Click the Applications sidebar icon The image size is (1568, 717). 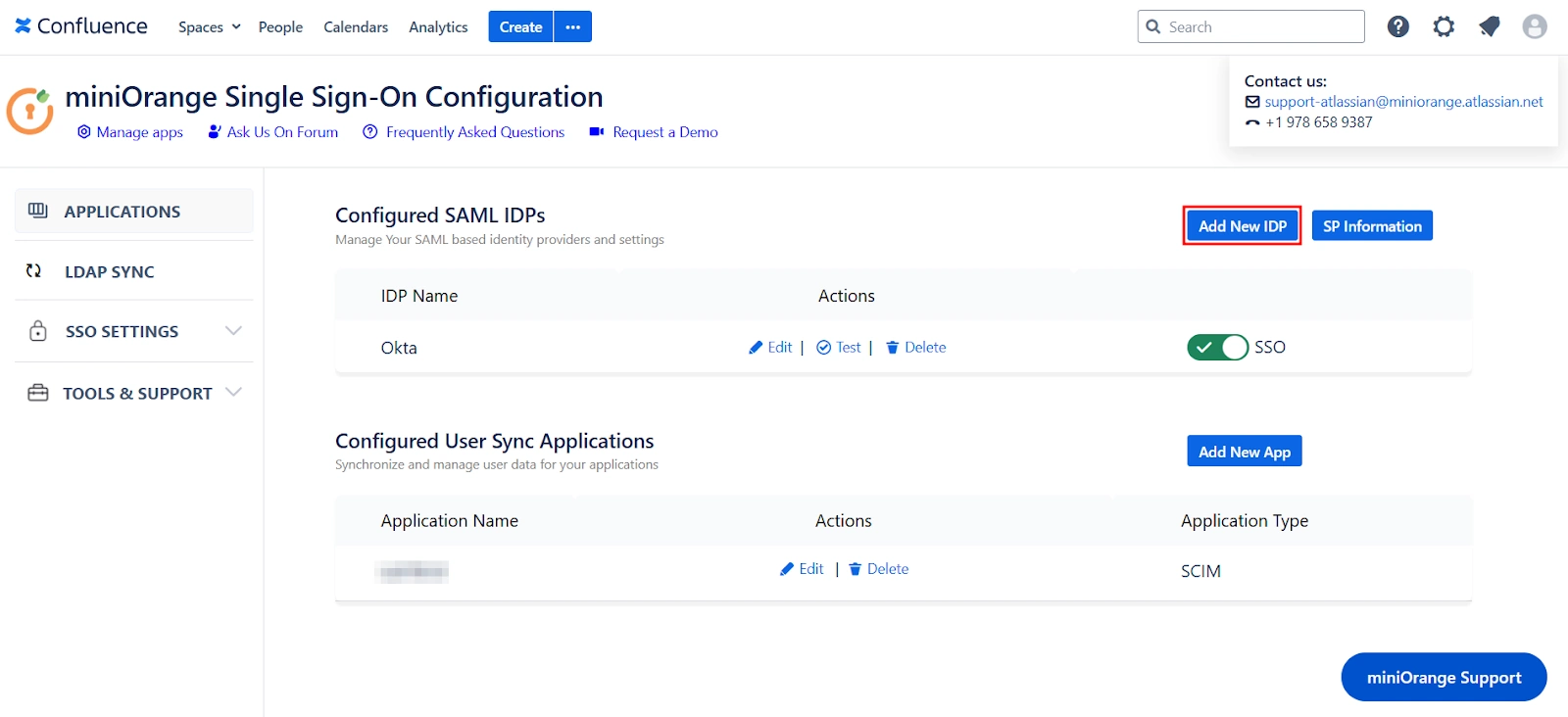coord(38,211)
